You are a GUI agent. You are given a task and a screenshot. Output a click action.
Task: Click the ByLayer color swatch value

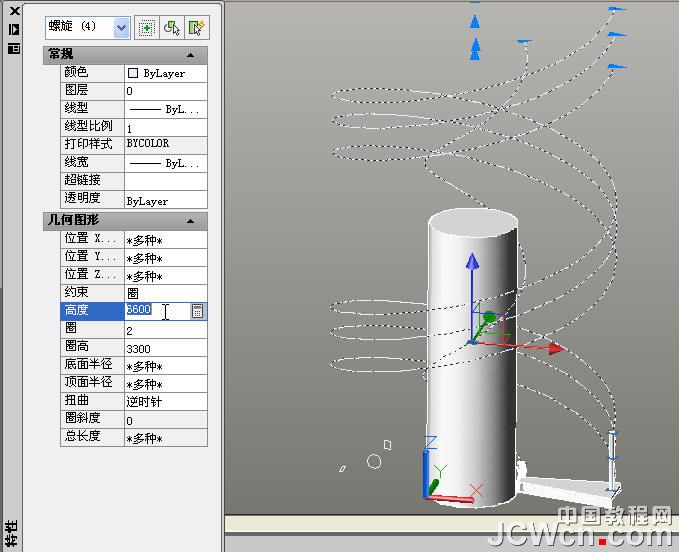point(166,73)
